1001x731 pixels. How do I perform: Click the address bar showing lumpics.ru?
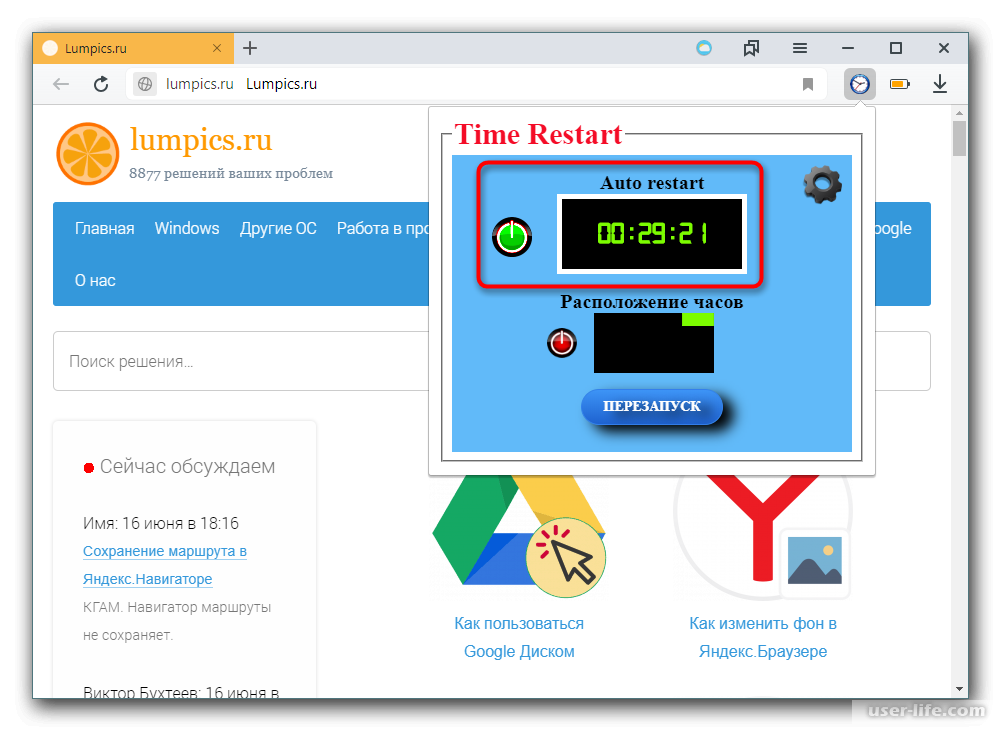coord(476,84)
